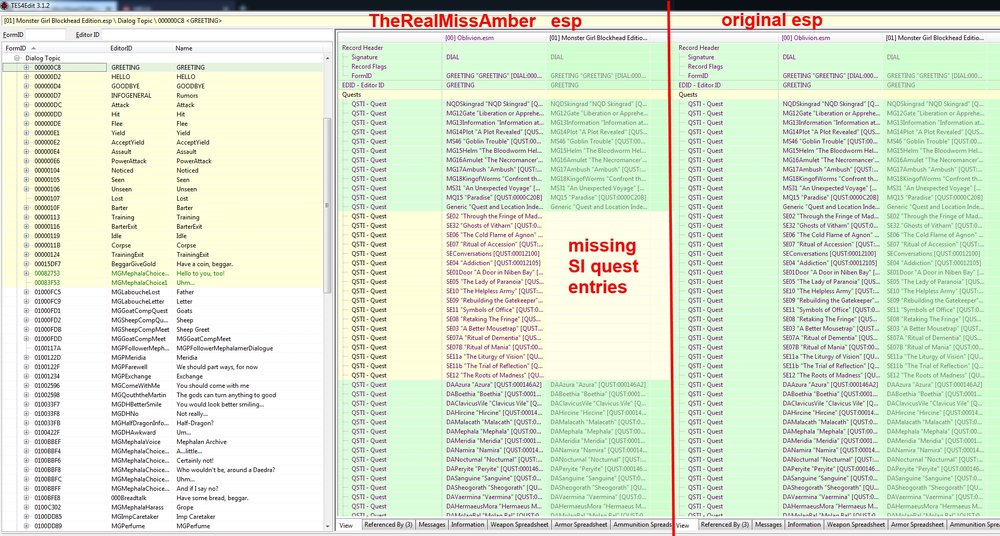Select 'Have some bread, beggar.' row
The height and width of the screenshot is (536, 1000).
click(163, 498)
